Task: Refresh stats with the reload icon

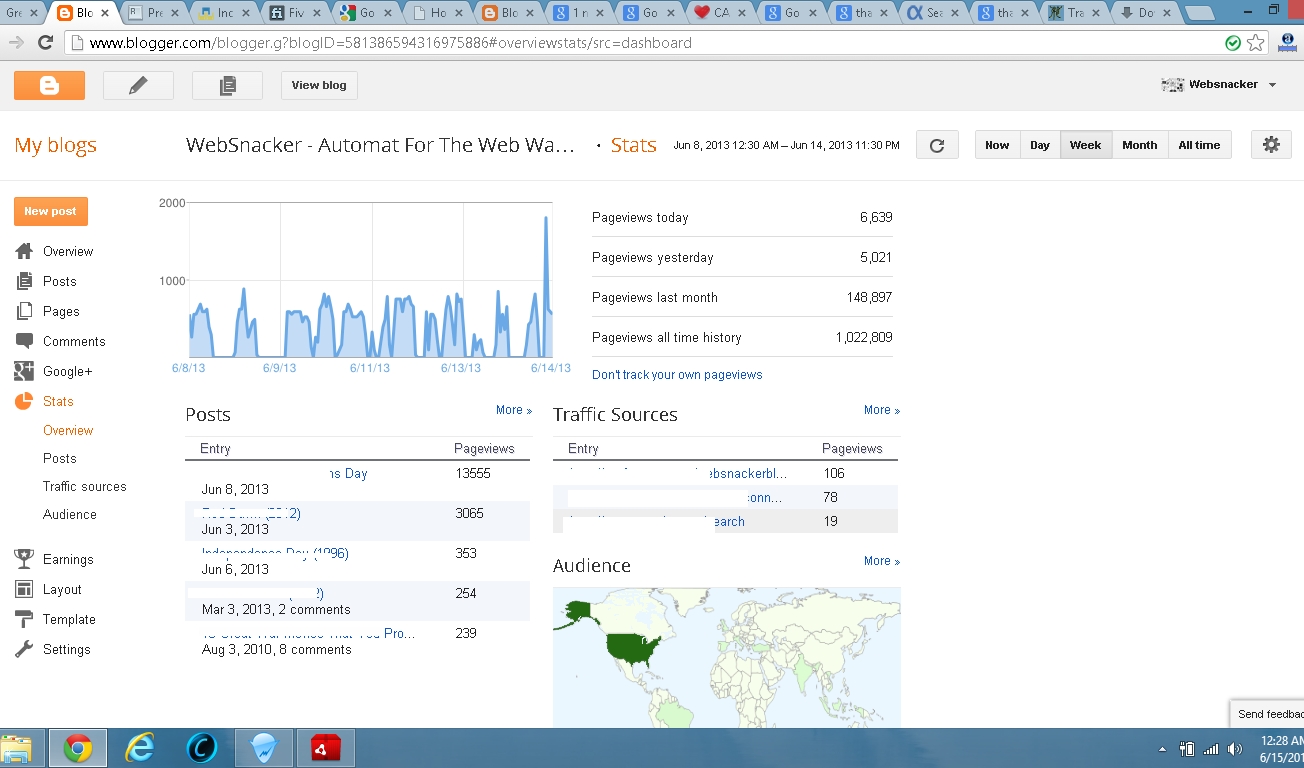Action: (x=937, y=145)
